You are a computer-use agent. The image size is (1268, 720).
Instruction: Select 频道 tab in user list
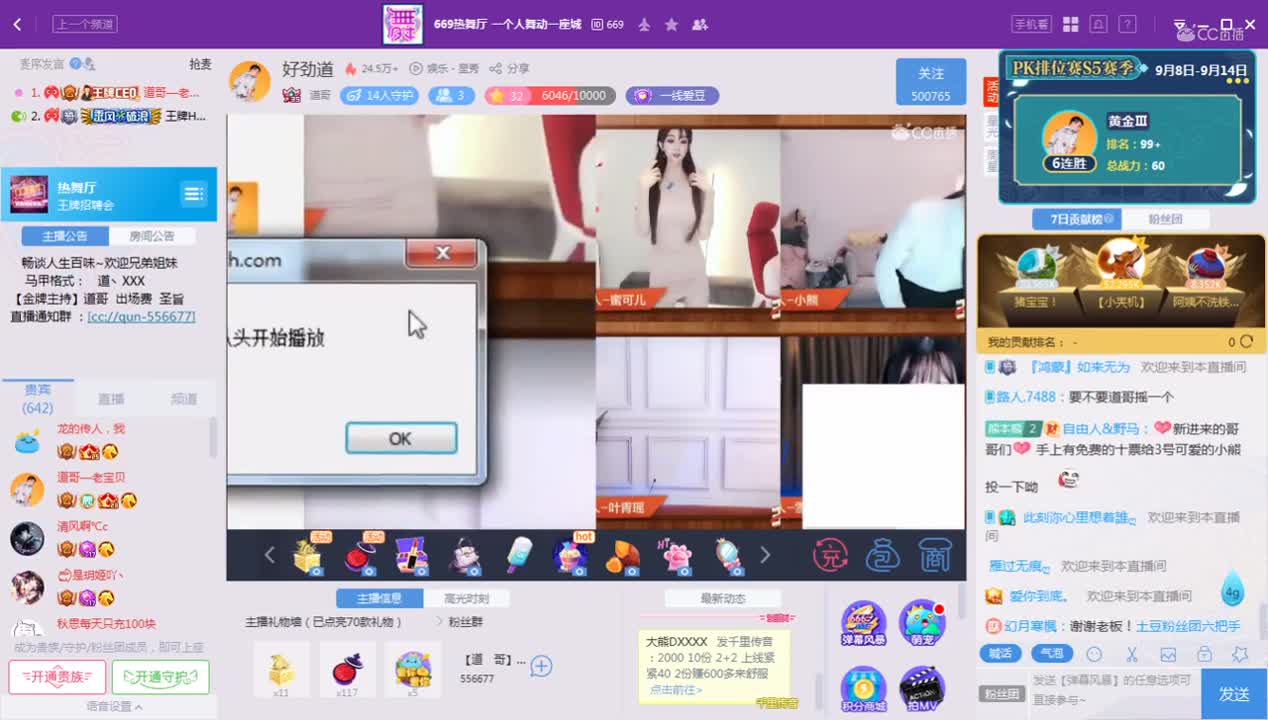tap(184, 398)
